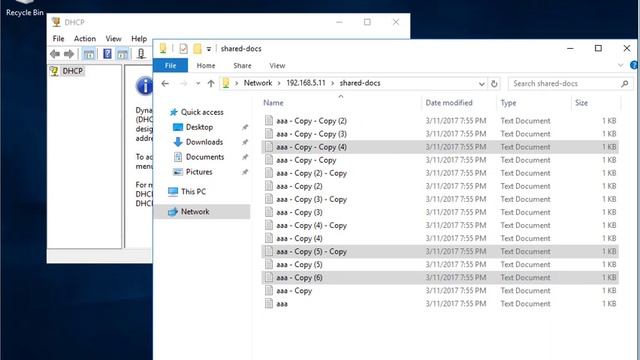This screenshot has height=360, width=640.
Task: Open Explorer help icon
Action: 634,65
